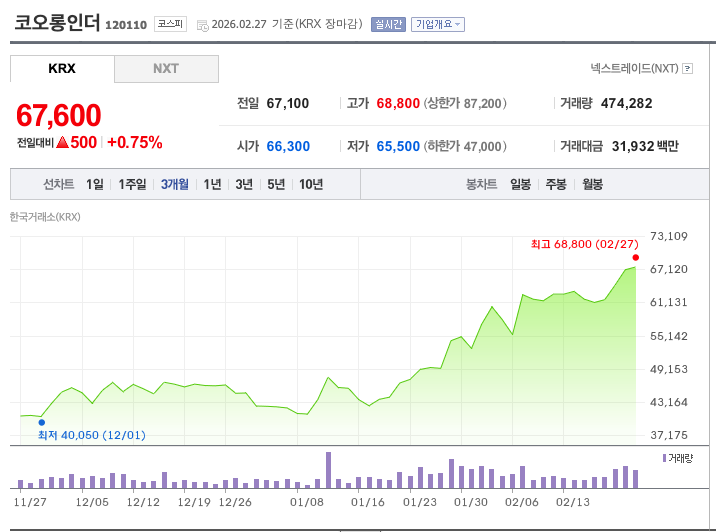
Task: Open the 넥스트레이드(NXT) help question icon
Action: coord(687,68)
